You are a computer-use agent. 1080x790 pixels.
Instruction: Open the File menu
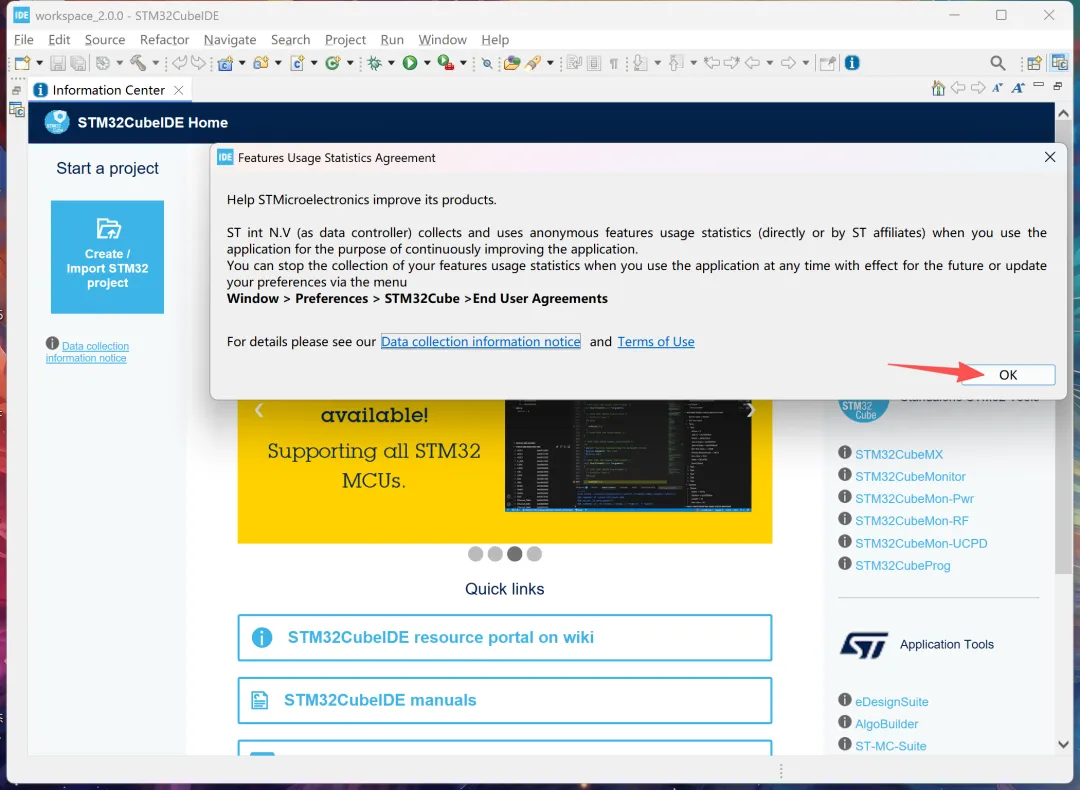23,40
